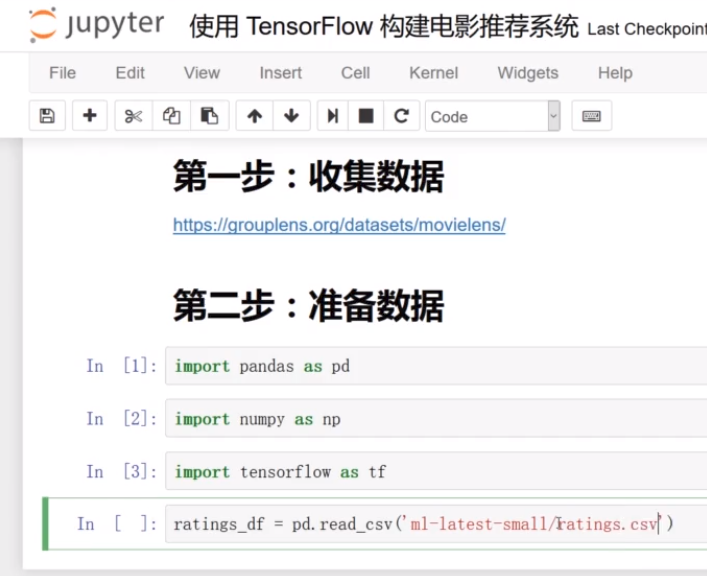Click in the ratings_df read_csv cell
This screenshot has width=707, height=576.
[x=436, y=524]
